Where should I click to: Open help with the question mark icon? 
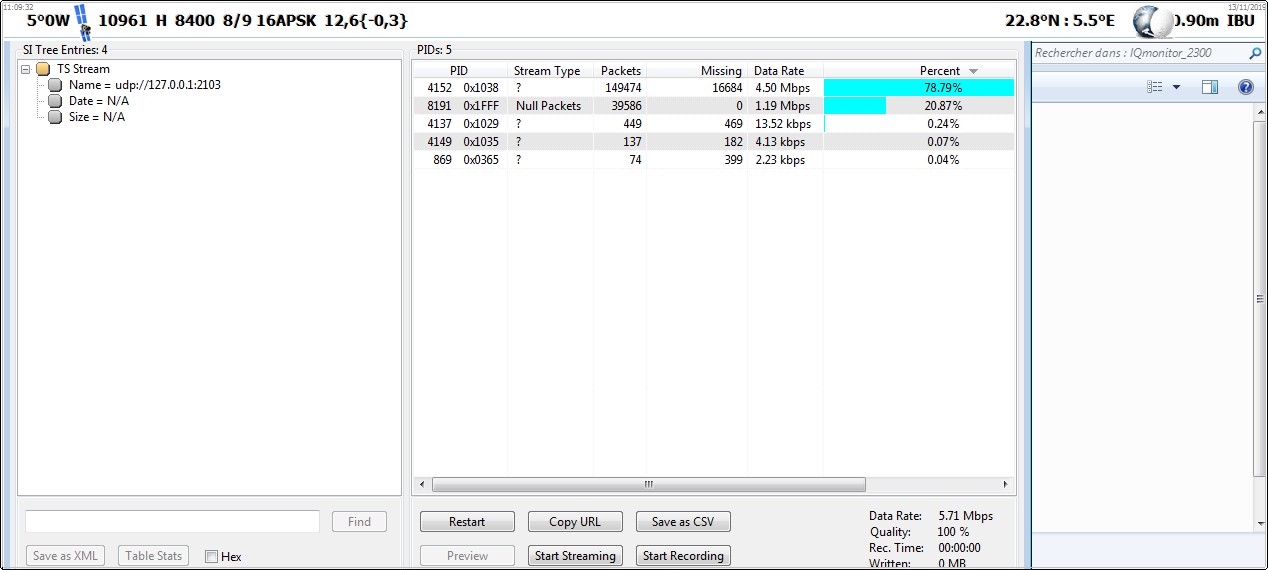pyautogui.click(x=1245, y=87)
